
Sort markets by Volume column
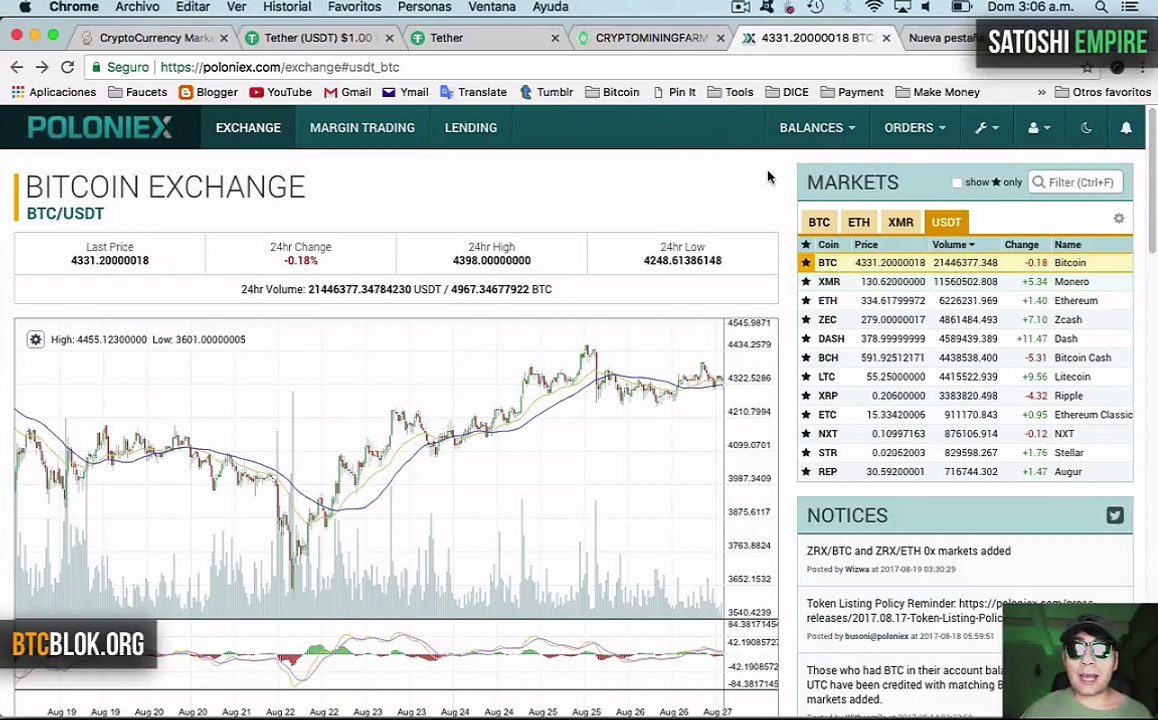coord(953,244)
